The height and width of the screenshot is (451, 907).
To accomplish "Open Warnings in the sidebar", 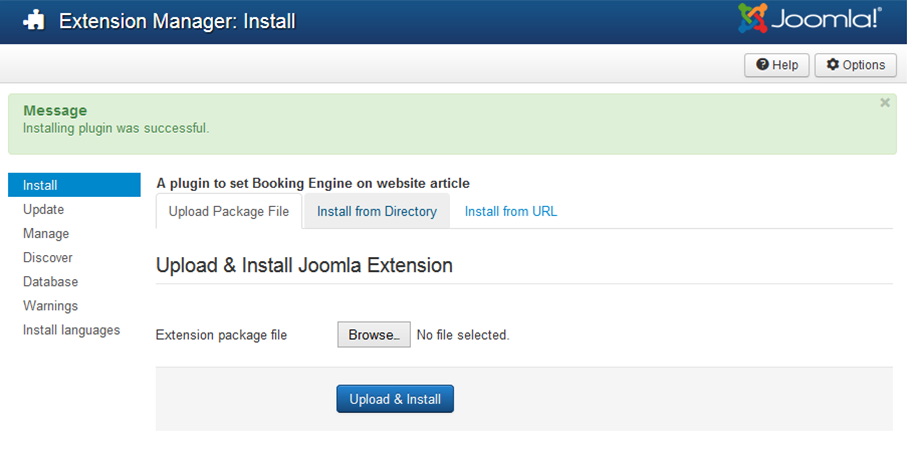I will [x=50, y=306].
